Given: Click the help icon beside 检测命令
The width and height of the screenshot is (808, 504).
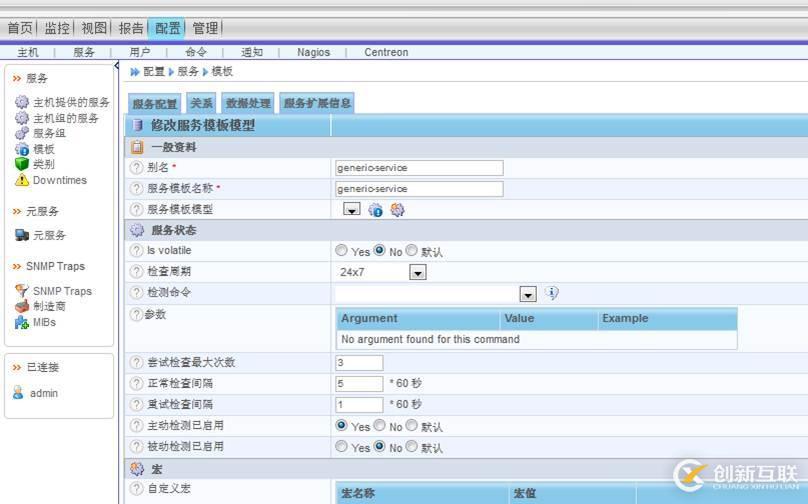Looking at the screenshot, I should click(x=136, y=292).
